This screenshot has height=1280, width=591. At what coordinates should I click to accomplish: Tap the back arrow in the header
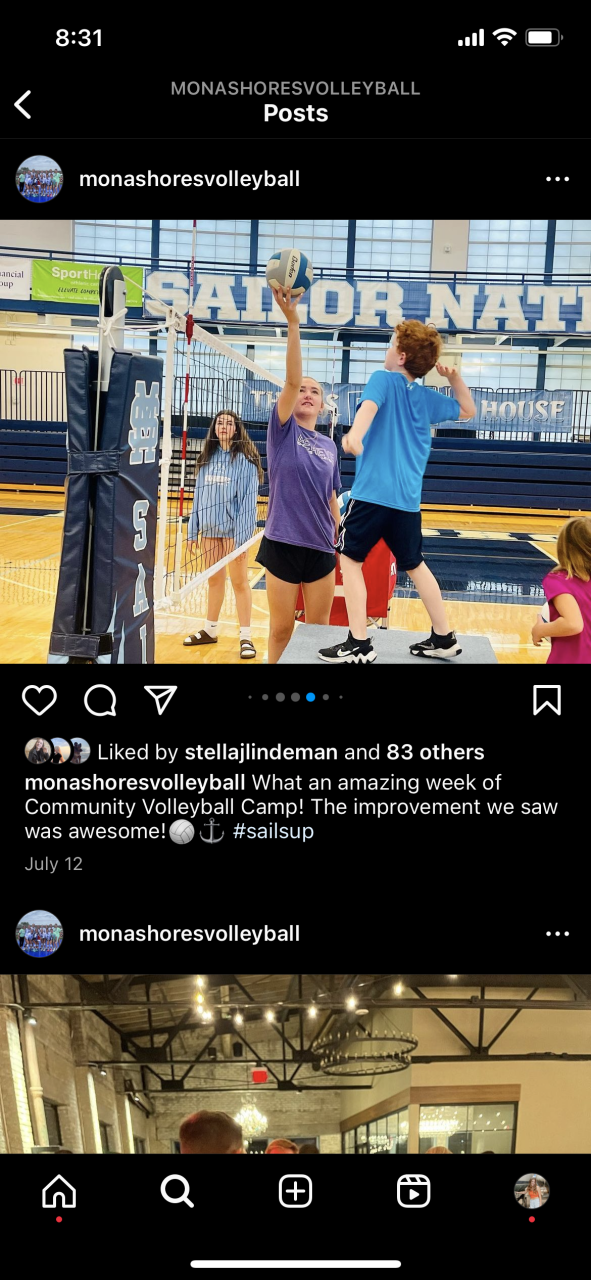tap(23, 104)
